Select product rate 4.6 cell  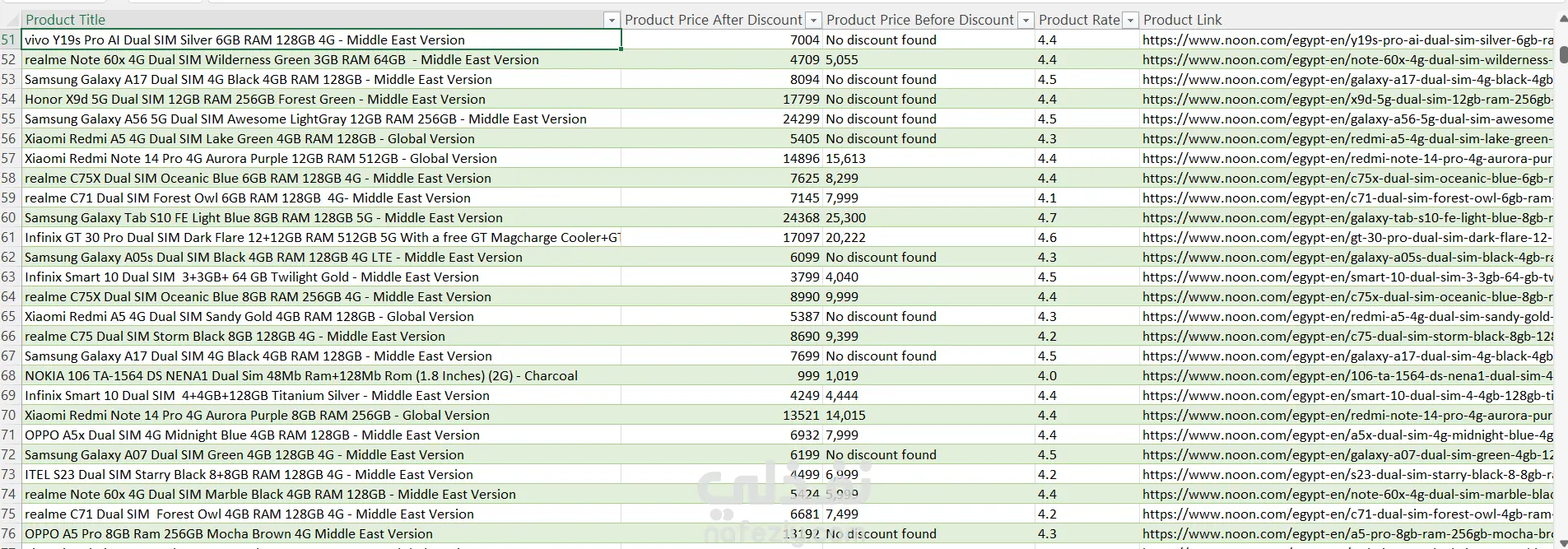tap(1087, 237)
